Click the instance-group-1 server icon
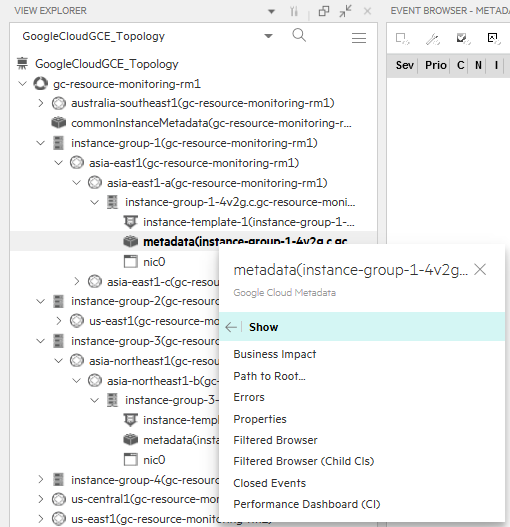This screenshot has height=527, width=510. [x=58, y=143]
